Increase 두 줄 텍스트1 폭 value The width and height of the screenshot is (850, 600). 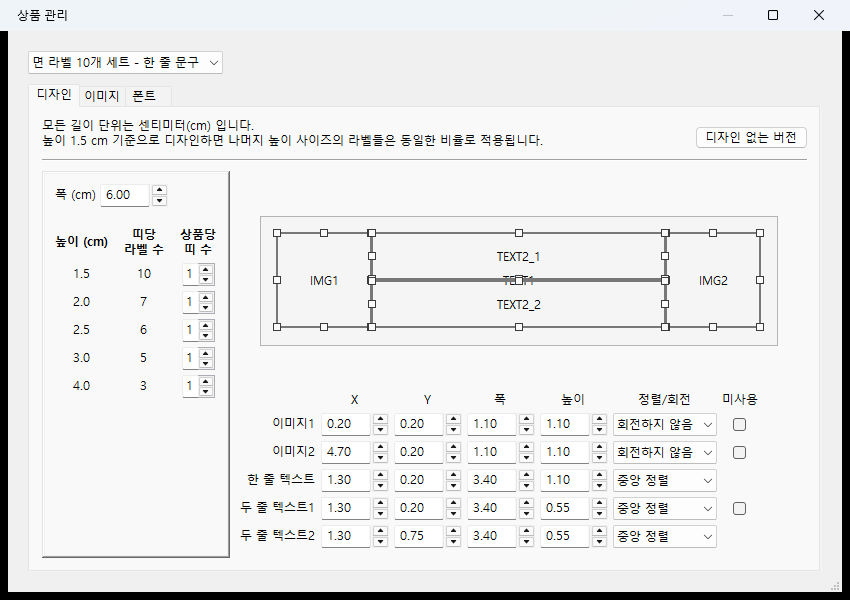[x=526, y=504]
